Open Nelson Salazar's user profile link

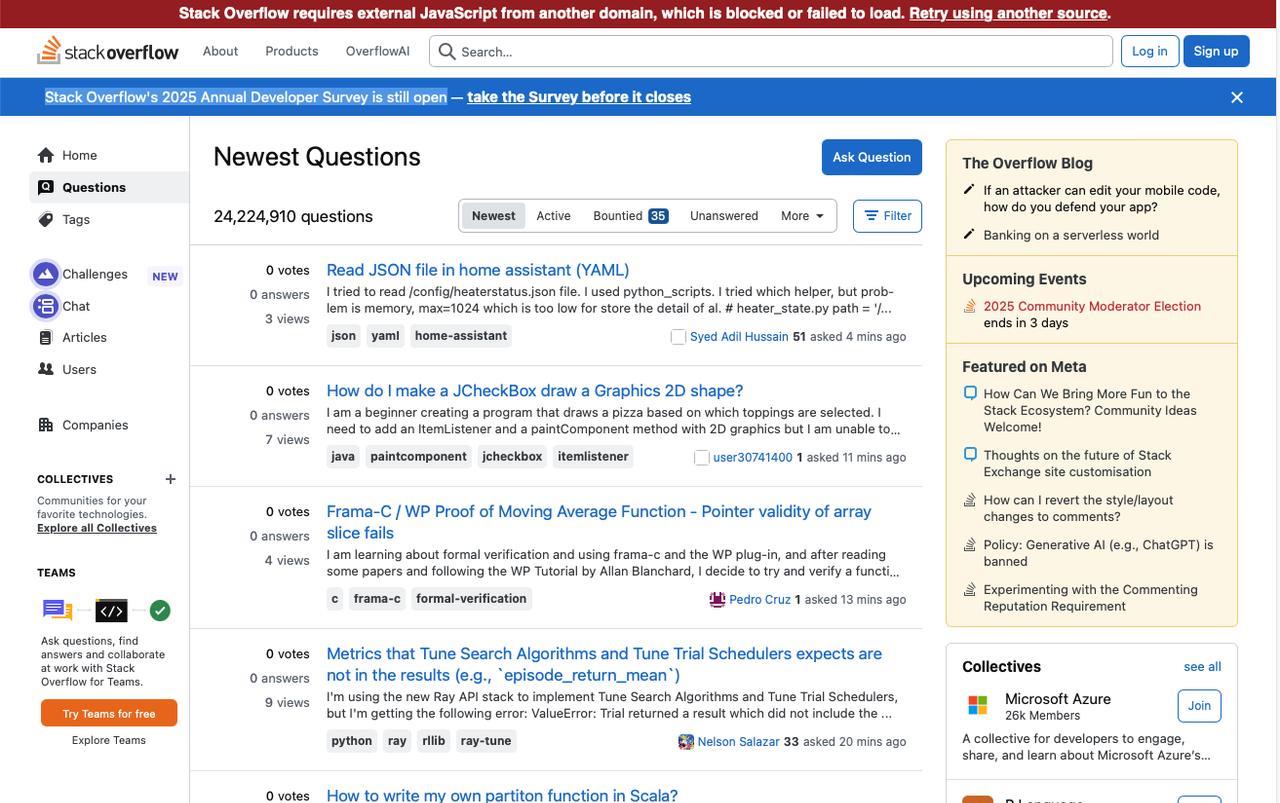click(x=739, y=742)
